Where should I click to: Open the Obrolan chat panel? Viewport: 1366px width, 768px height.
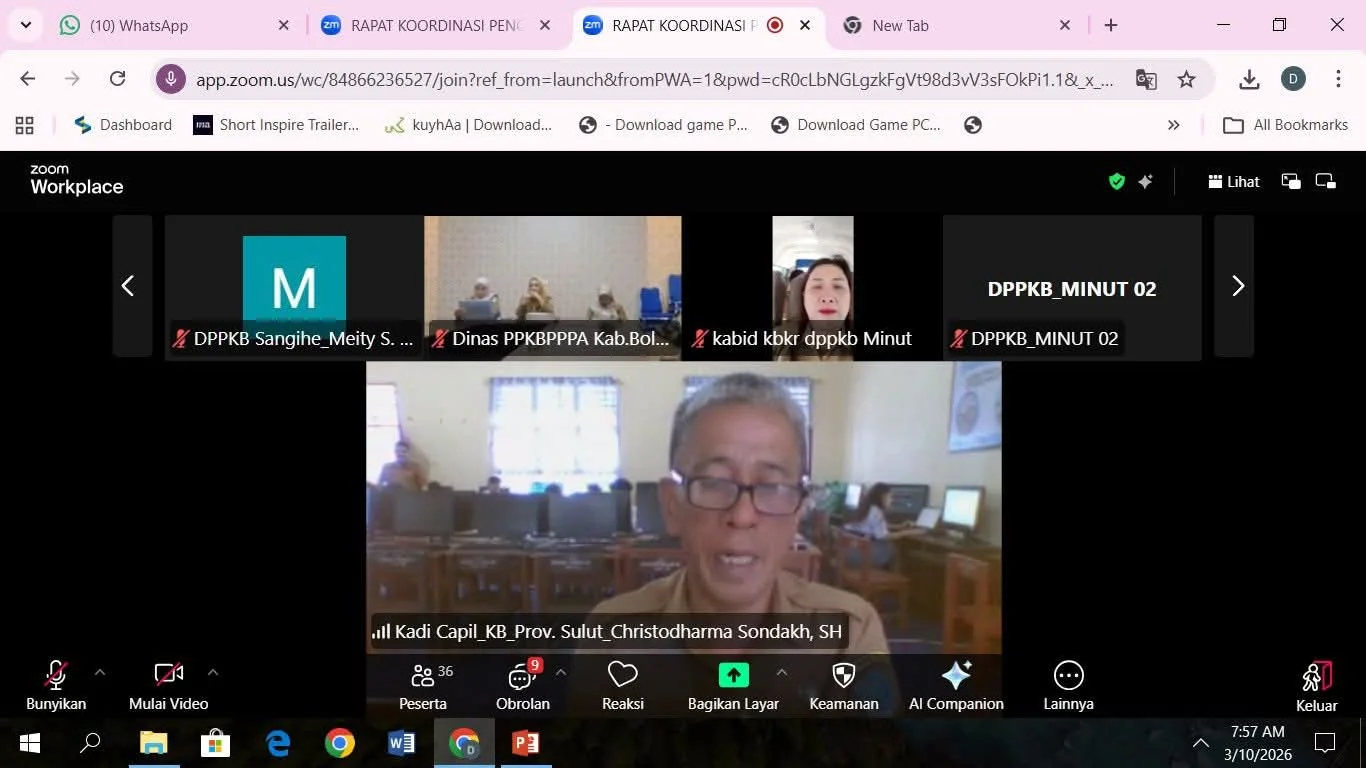coord(522,686)
